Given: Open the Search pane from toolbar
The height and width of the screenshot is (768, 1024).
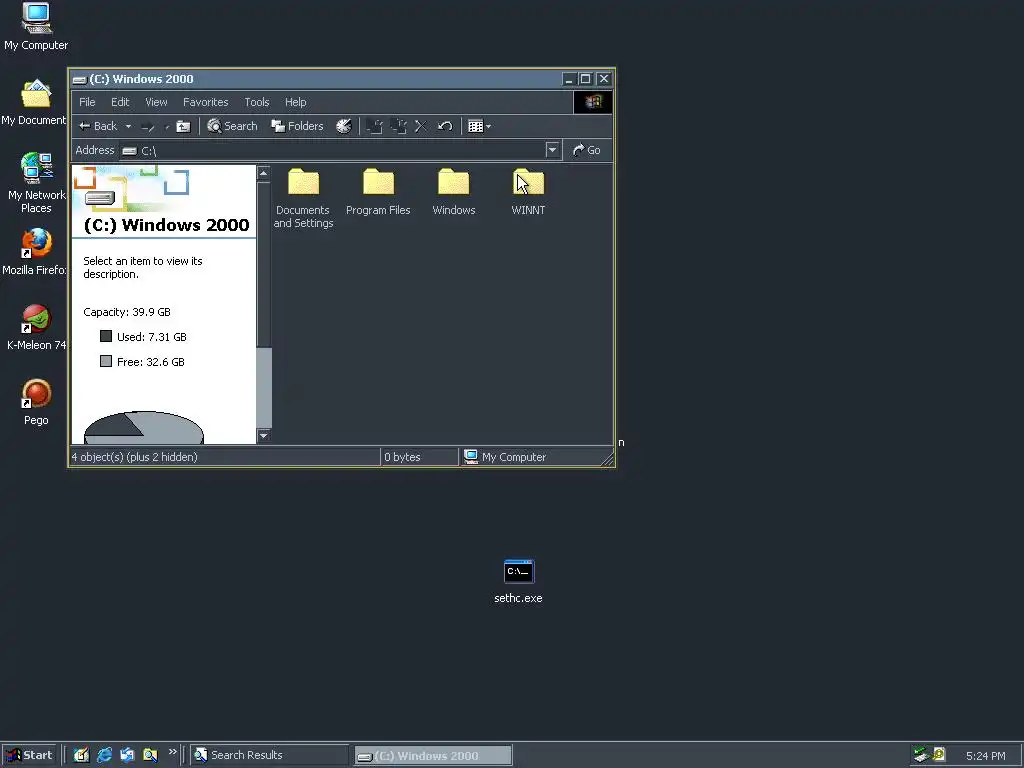Looking at the screenshot, I should point(232,126).
